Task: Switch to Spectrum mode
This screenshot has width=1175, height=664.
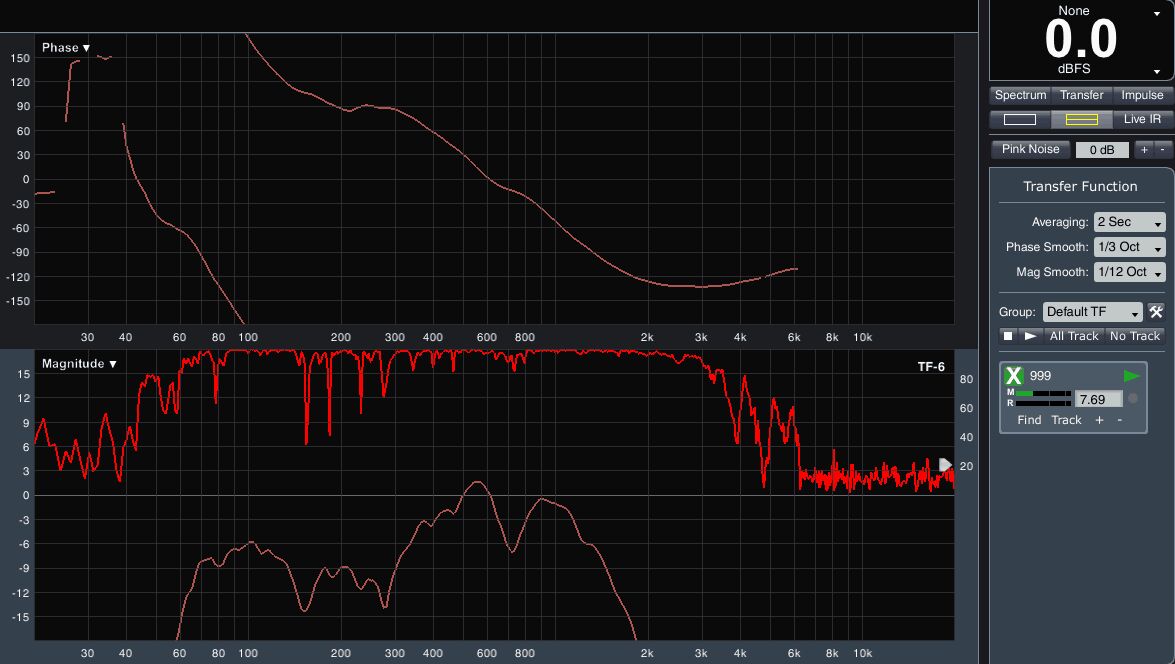Action: tap(1020, 95)
